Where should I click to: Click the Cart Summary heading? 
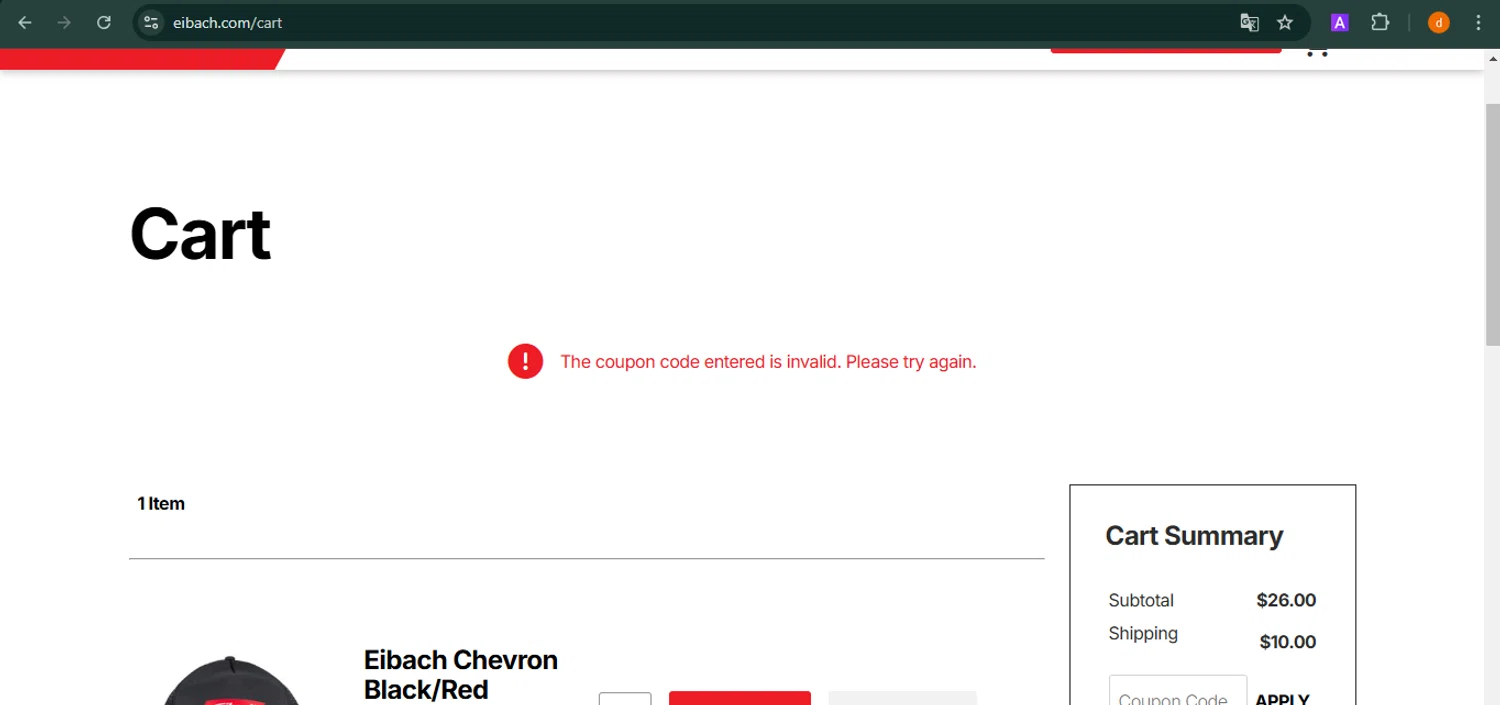click(1194, 536)
